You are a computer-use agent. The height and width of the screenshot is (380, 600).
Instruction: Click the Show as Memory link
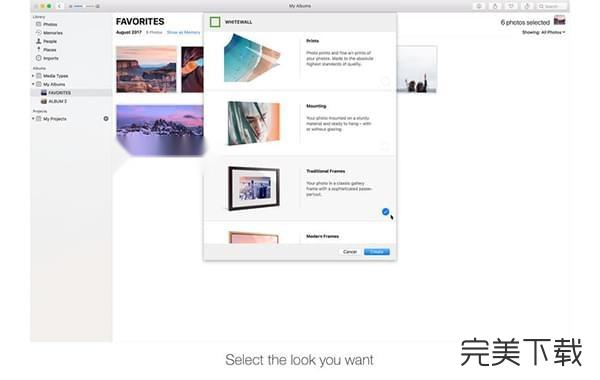click(x=183, y=32)
